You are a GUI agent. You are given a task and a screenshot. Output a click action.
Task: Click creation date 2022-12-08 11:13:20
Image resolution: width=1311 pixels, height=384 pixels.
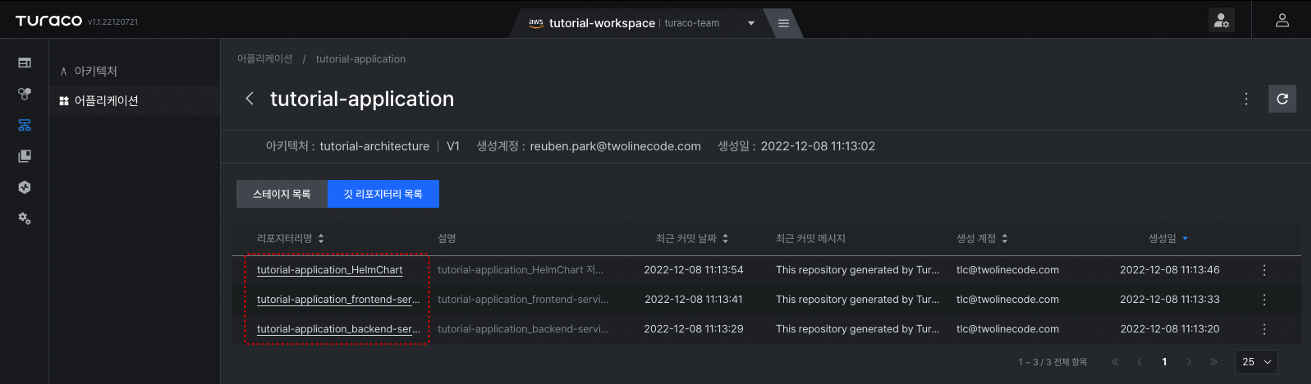coord(1170,329)
